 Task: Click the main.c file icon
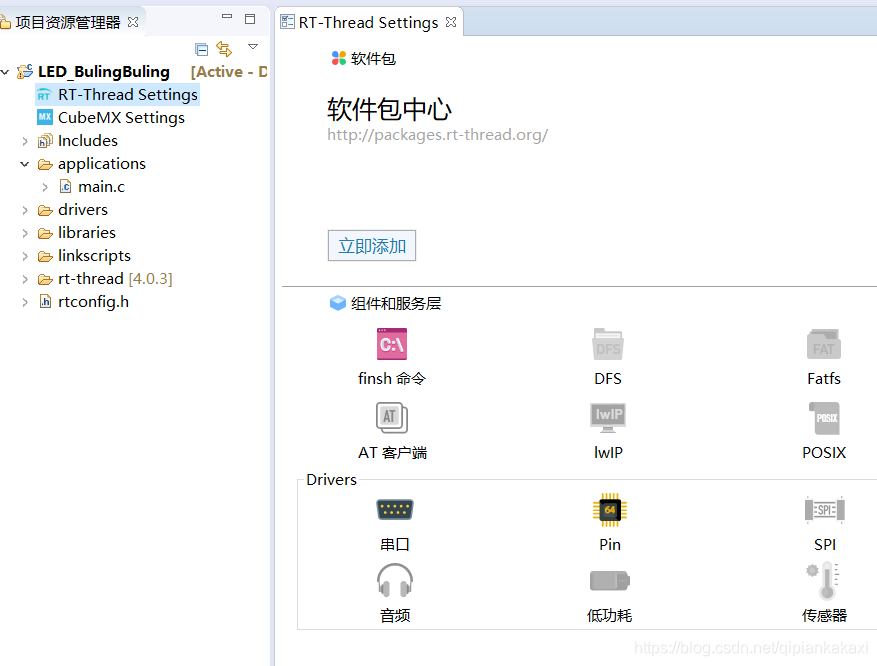(65, 186)
